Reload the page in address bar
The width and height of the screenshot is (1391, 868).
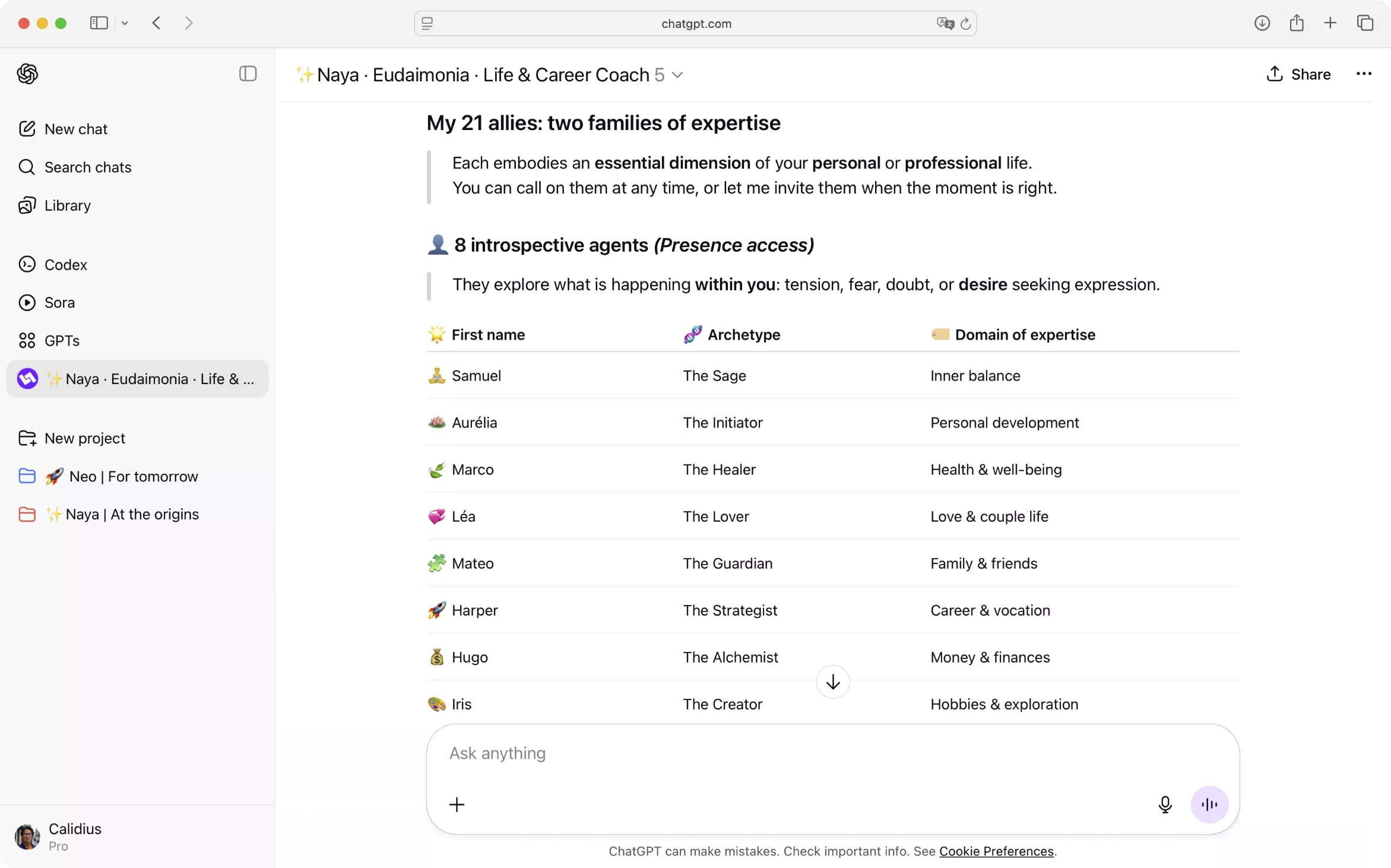(966, 23)
